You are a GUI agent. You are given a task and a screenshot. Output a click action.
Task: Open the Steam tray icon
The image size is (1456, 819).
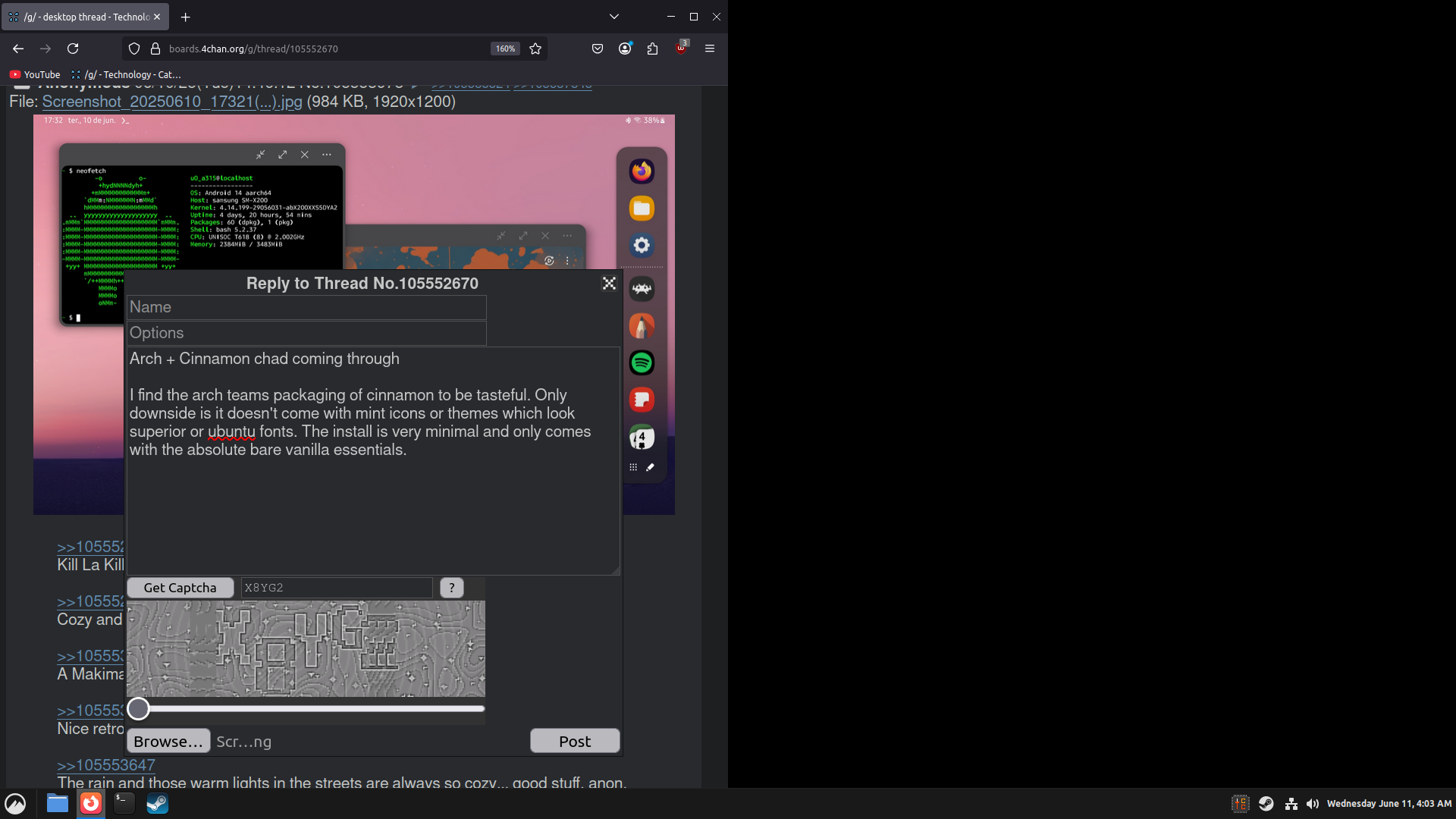tap(1266, 804)
